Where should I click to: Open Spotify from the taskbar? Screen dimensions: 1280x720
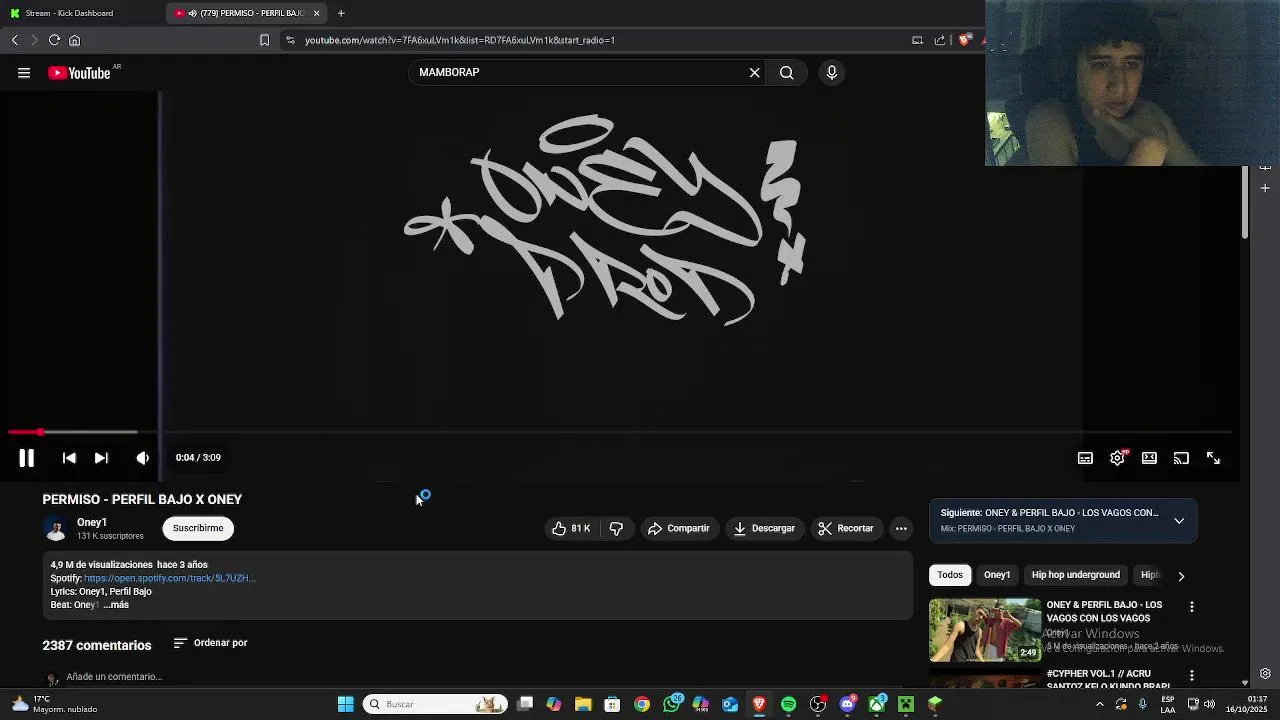[788, 704]
